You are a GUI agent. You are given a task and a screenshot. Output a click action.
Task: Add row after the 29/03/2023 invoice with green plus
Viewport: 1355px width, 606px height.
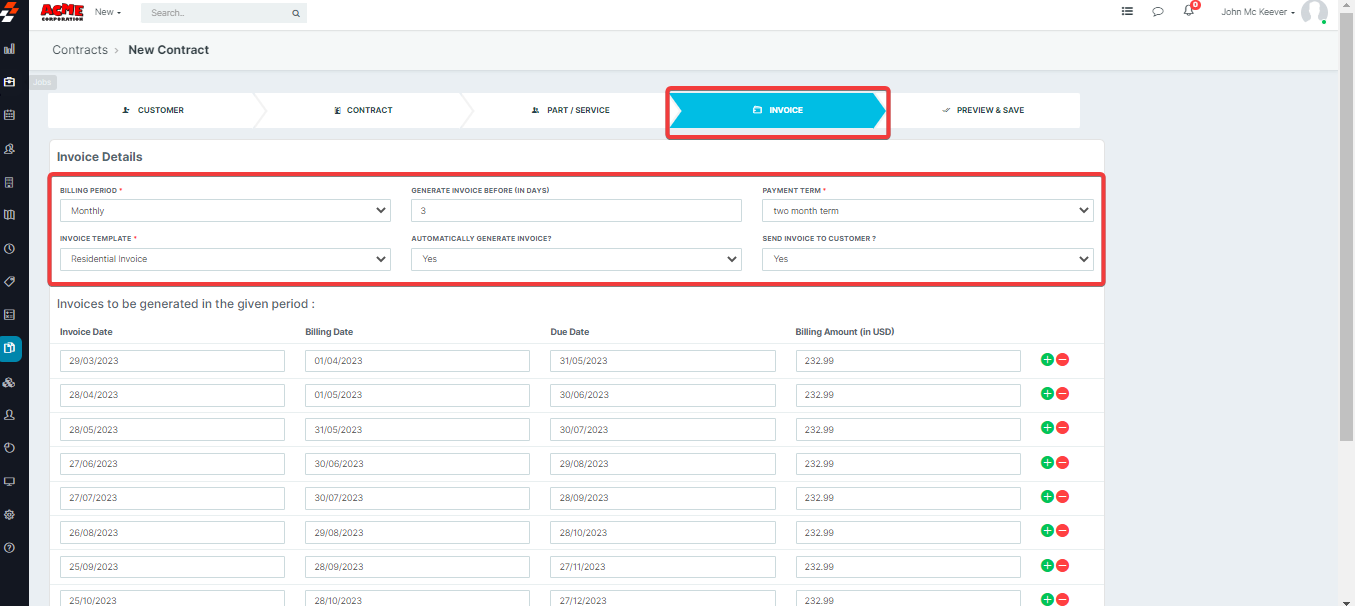1047,360
